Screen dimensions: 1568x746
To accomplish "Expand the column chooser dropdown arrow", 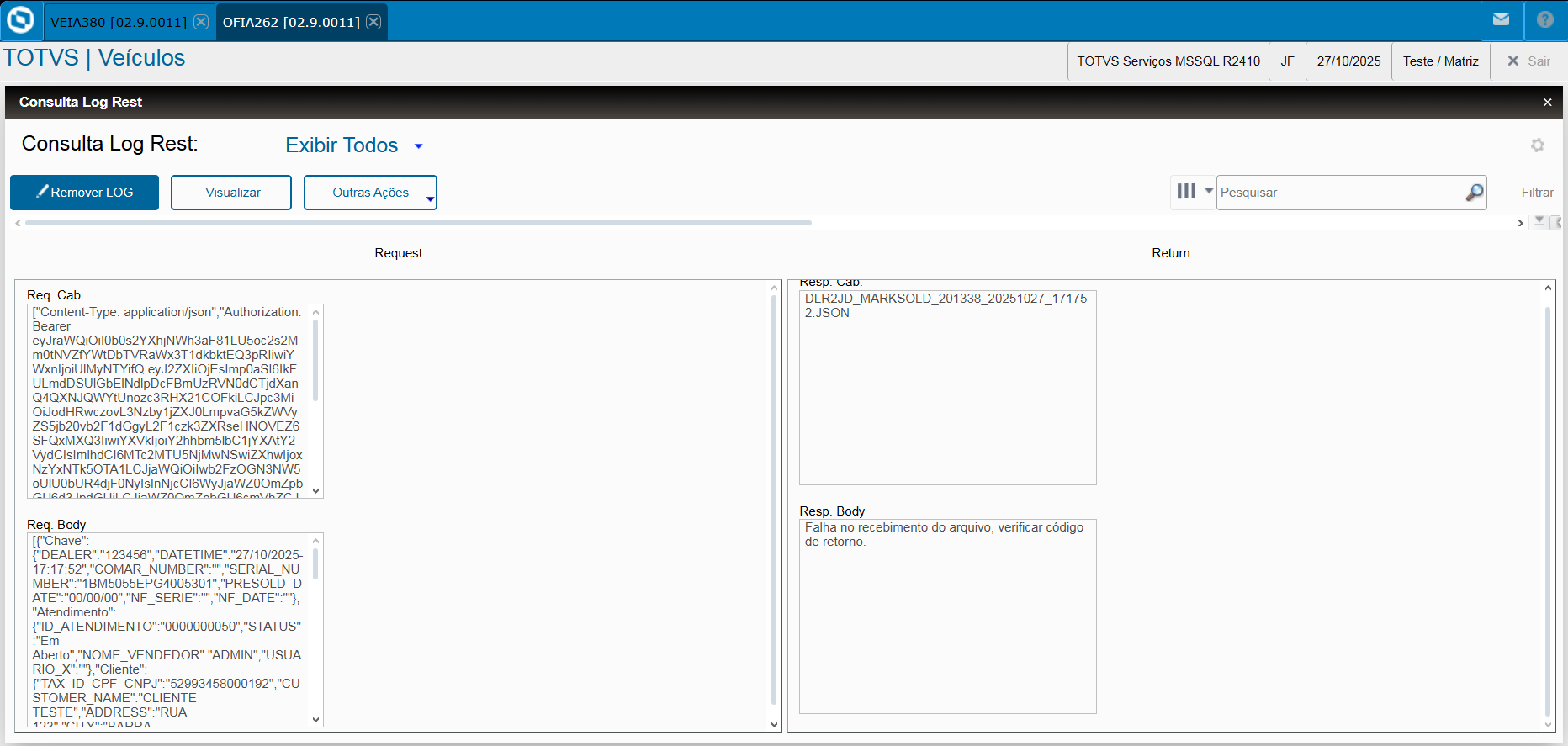I will tap(1208, 191).
